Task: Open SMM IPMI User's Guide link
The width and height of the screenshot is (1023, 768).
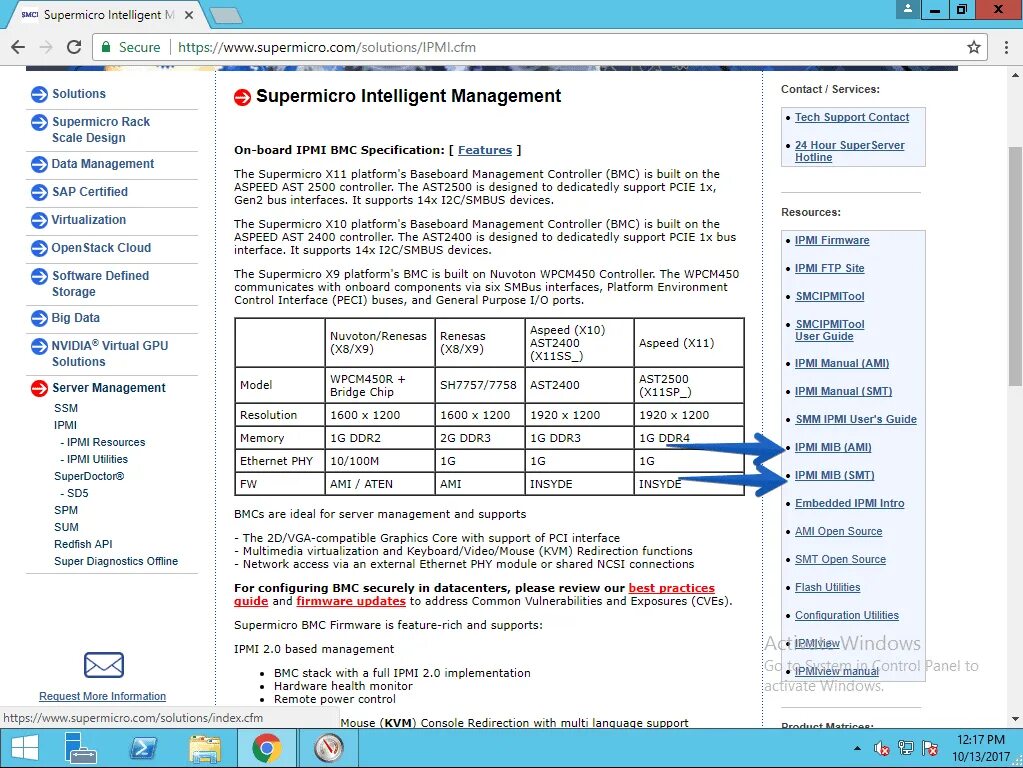Action: (x=856, y=420)
